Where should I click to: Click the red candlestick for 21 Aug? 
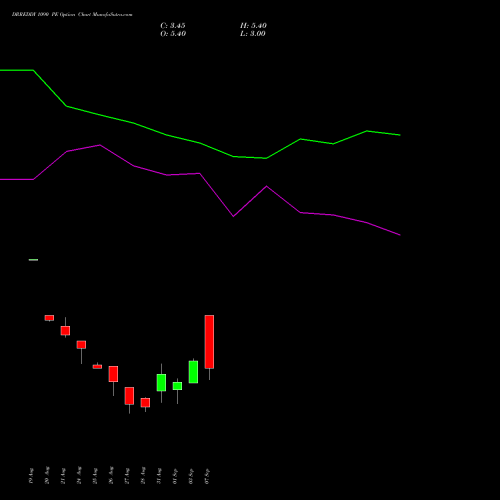coord(65,330)
